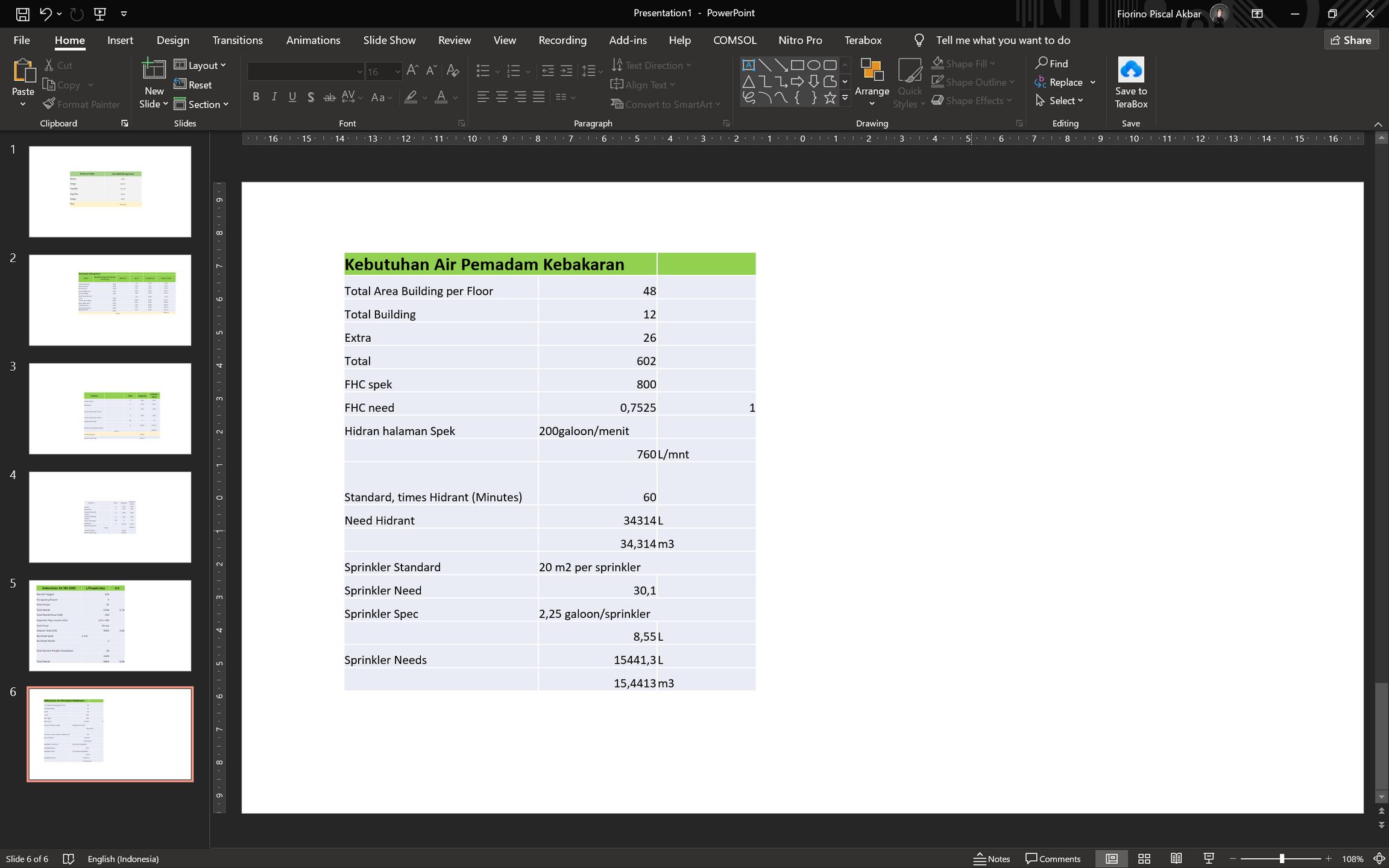Click the Undo arrow icon
This screenshot has width=1389, height=868.
45,13
